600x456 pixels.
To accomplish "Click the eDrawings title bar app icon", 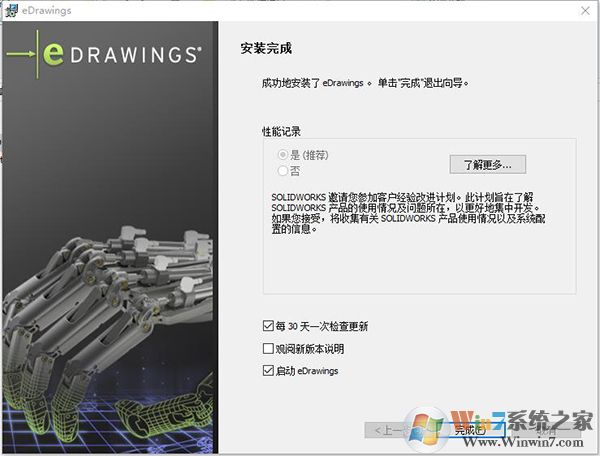I will coord(11,10).
